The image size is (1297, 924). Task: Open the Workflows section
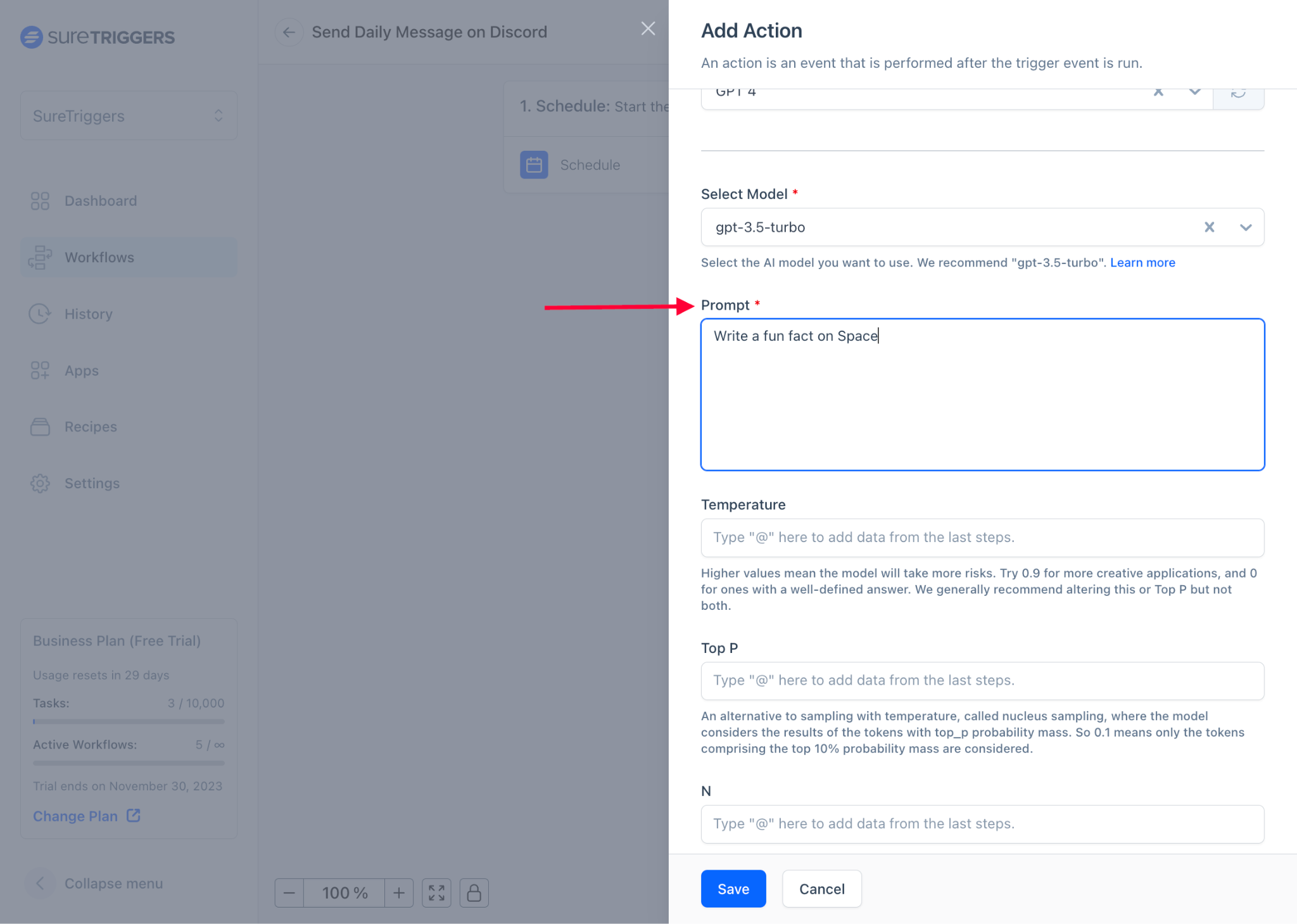99,257
